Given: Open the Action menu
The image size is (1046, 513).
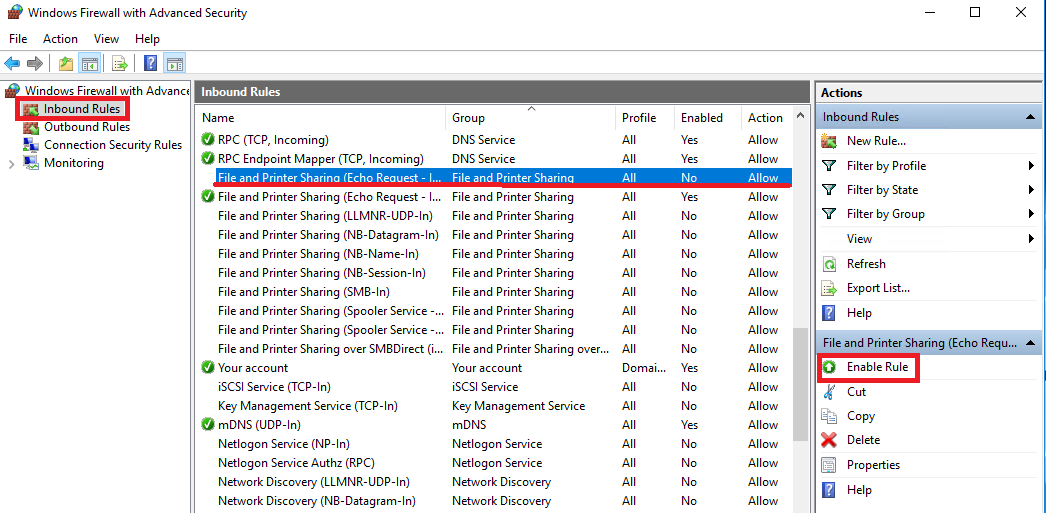Looking at the screenshot, I should 60,39.
